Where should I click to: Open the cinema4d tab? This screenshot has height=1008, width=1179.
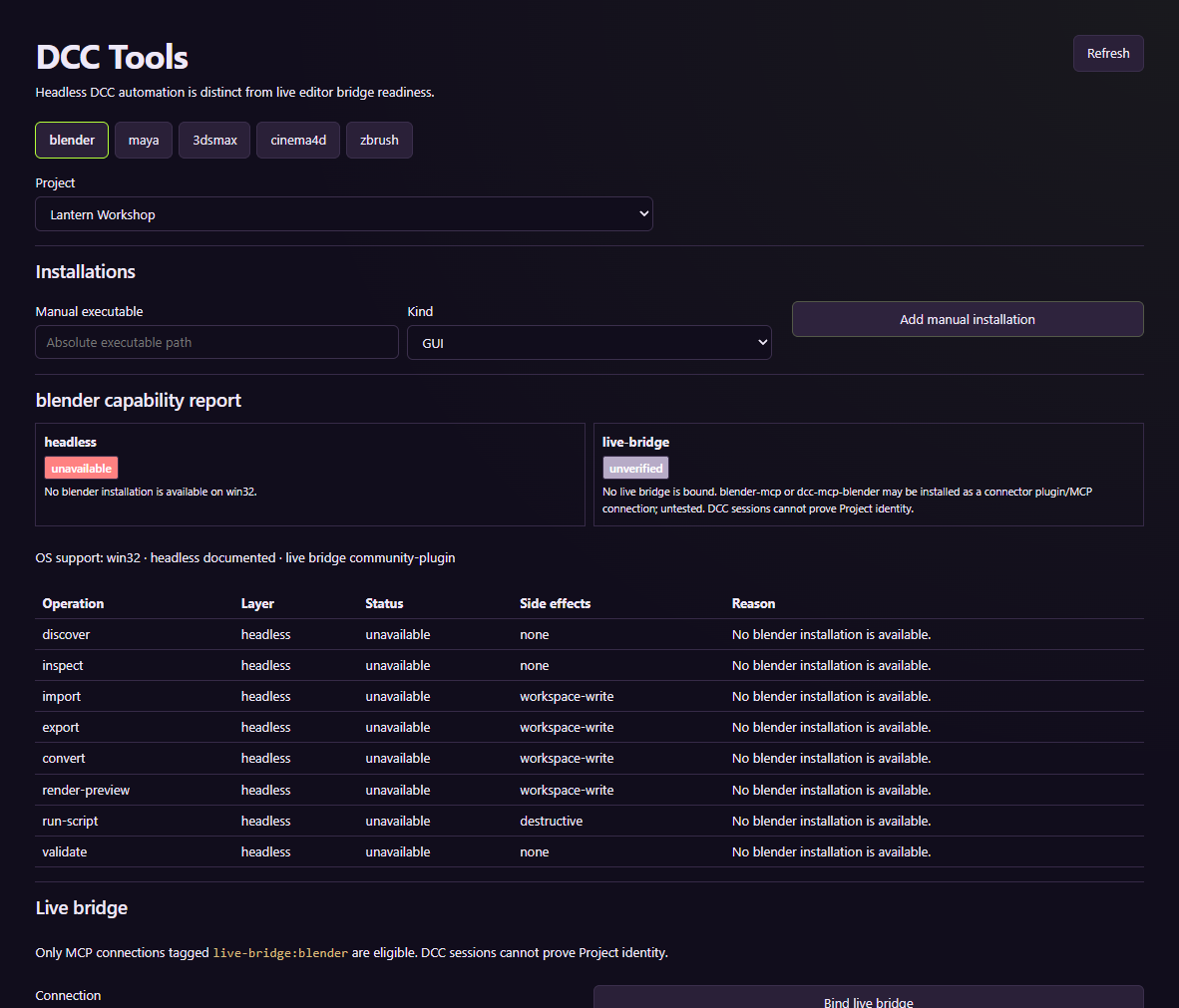pyautogui.click(x=298, y=140)
